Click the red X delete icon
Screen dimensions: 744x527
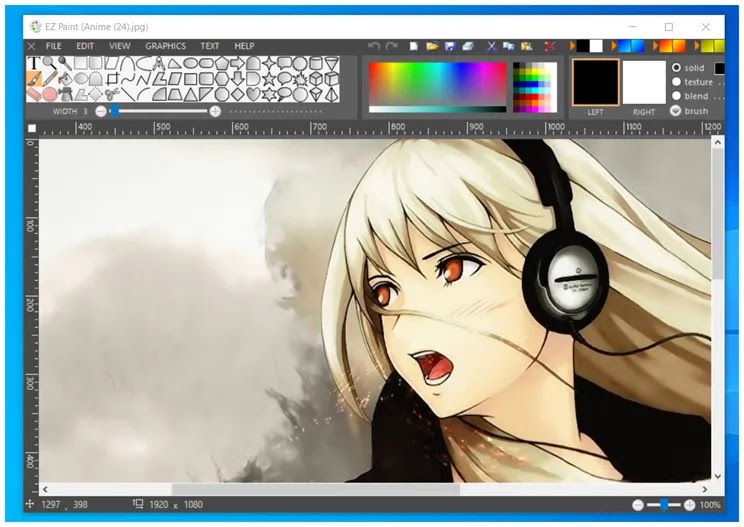pos(549,46)
